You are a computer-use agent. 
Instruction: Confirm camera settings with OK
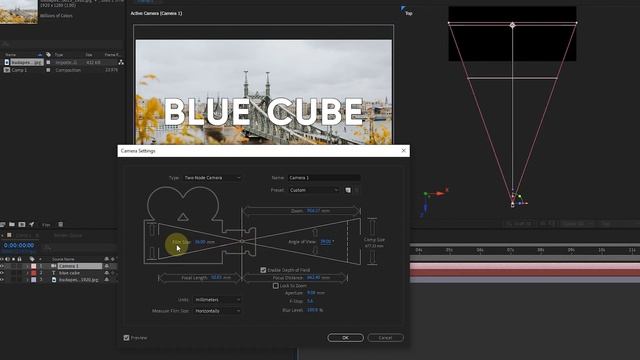click(345, 338)
